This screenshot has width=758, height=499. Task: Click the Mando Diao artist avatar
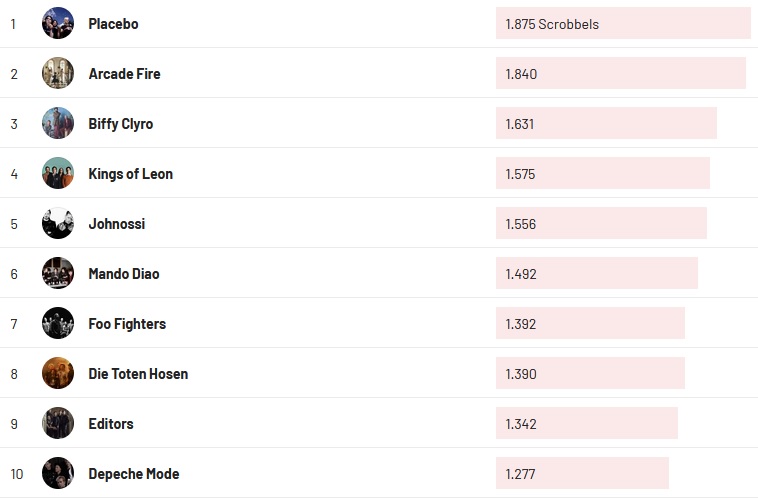coord(58,273)
